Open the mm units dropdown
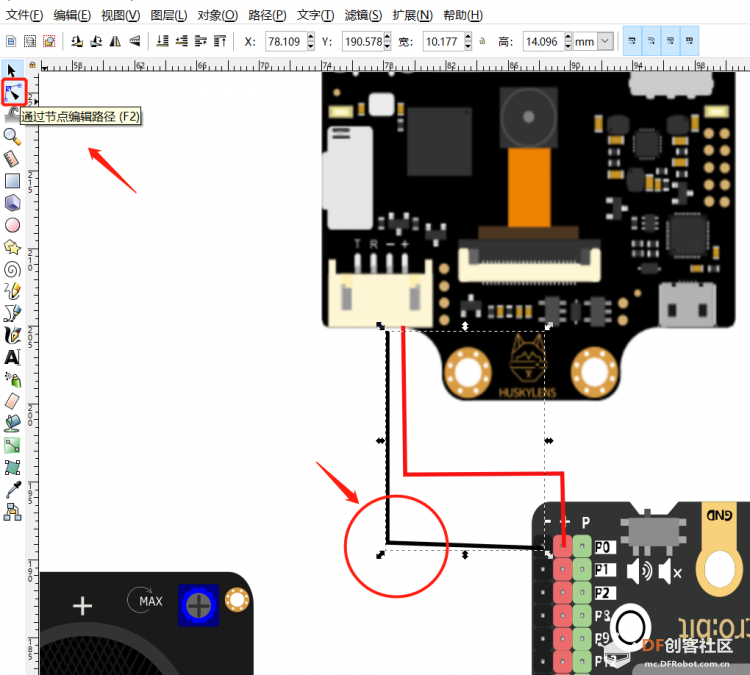Screen dimensions: 750x675 click(x=605, y=42)
